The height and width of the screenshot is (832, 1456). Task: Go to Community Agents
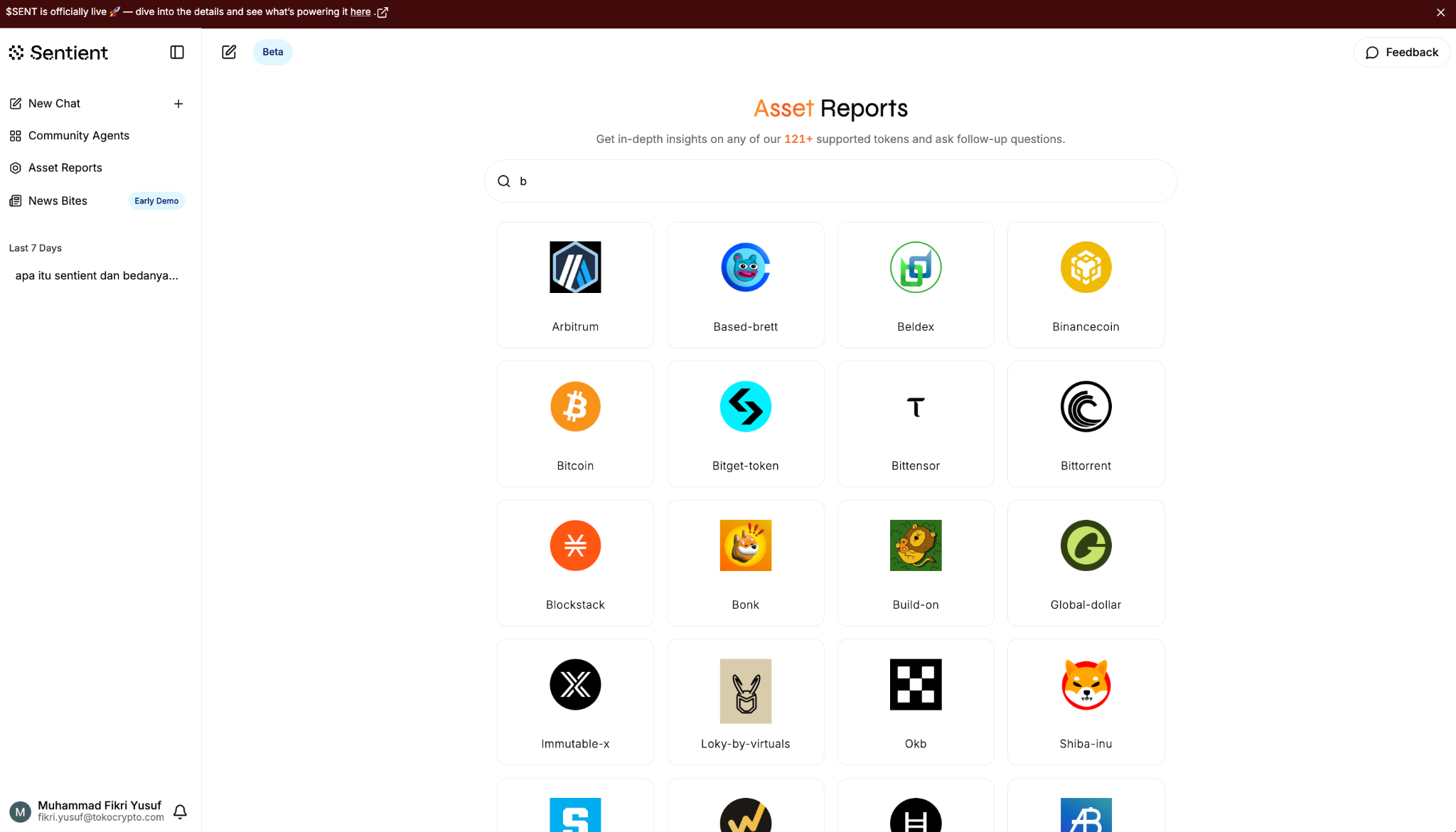tap(78, 136)
